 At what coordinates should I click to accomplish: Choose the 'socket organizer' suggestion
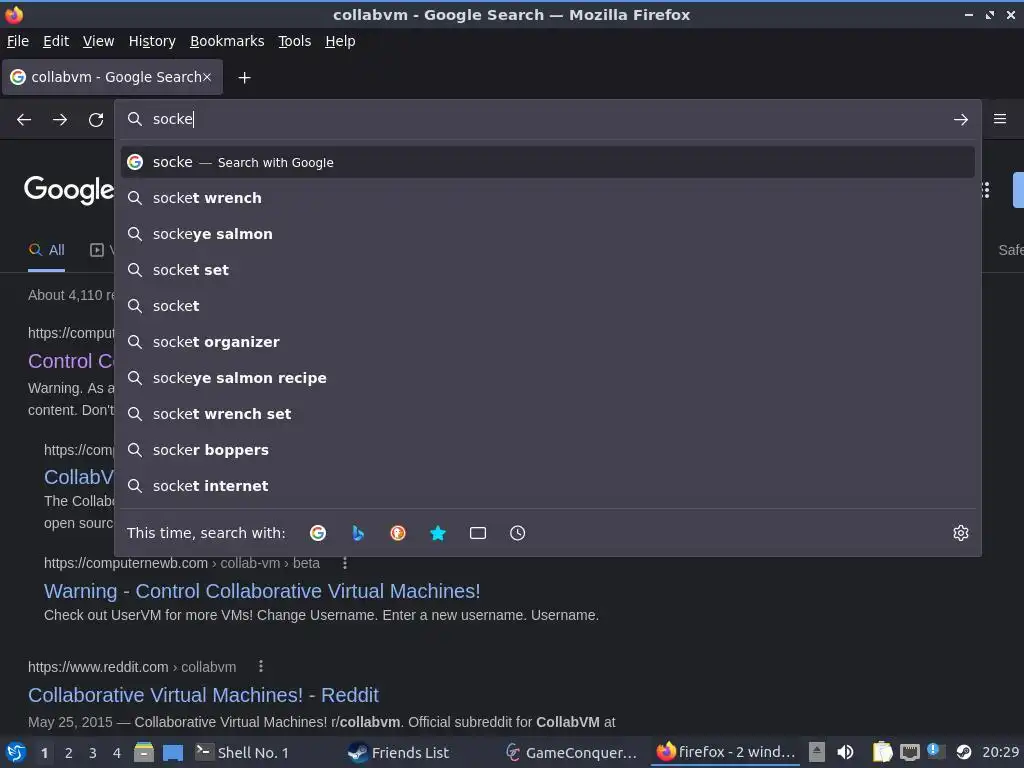click(x=547, y=342)
